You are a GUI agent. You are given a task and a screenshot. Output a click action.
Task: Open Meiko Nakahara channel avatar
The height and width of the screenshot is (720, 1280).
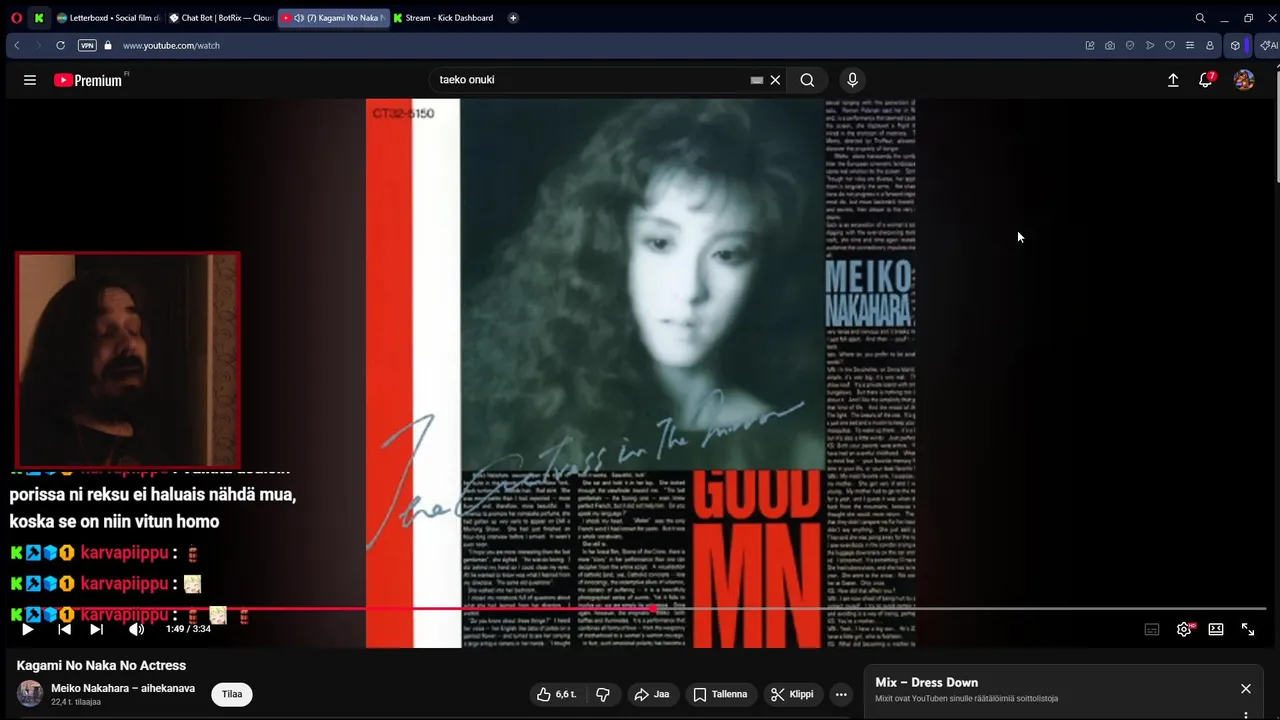pos(30,693)
